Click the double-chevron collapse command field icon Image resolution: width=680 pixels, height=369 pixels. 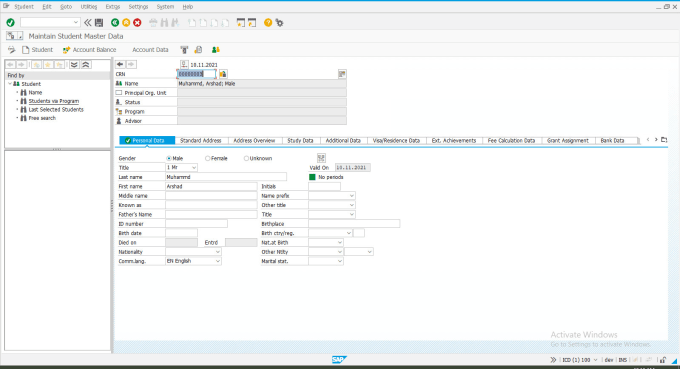[88, 23]
